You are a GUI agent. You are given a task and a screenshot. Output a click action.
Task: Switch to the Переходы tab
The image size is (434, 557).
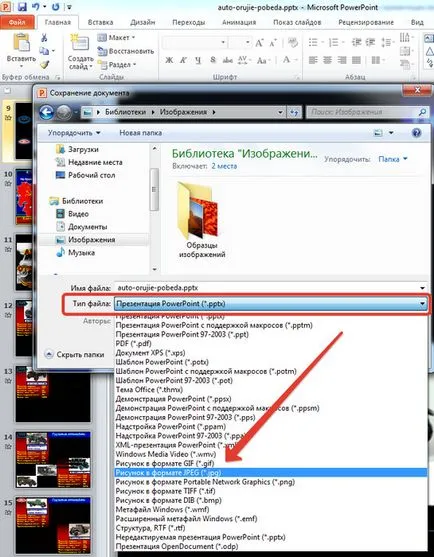point(189,22)
